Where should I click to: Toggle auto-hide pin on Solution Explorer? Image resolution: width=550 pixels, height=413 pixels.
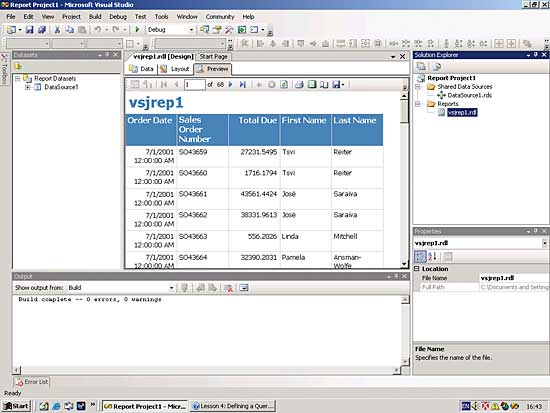536,55
